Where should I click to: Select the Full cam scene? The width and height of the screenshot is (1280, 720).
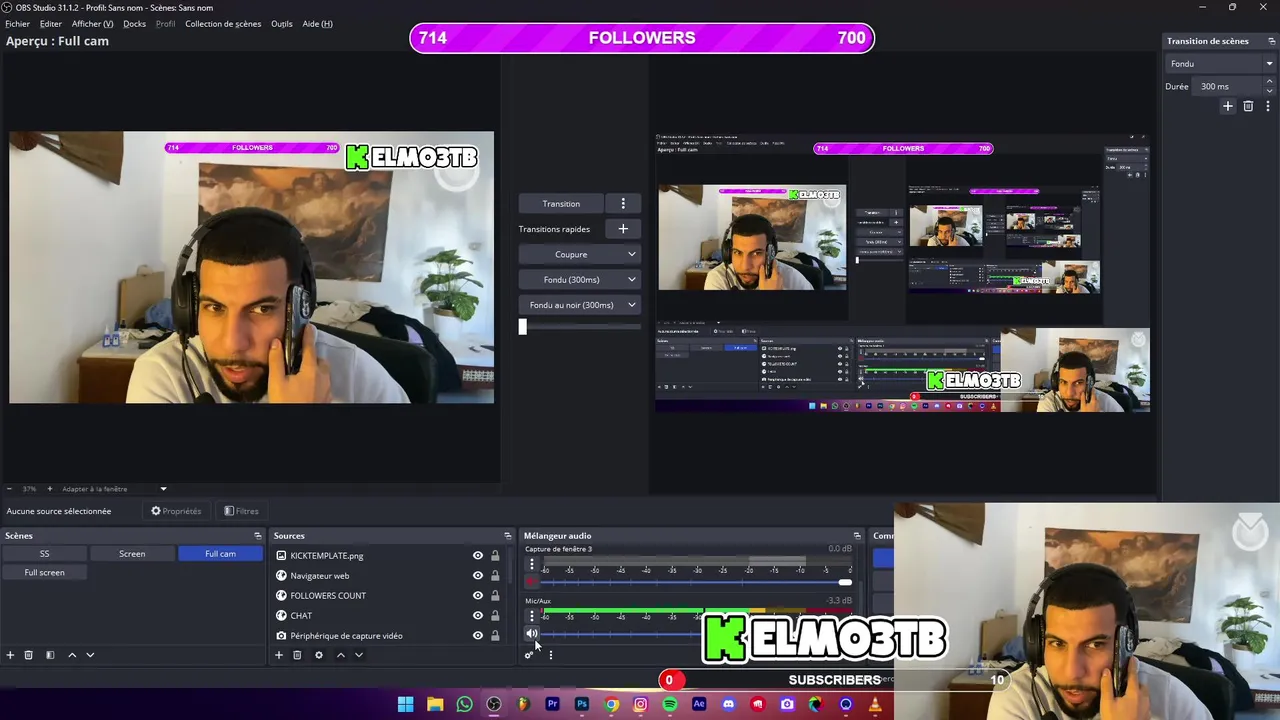[x=220, y=554]
